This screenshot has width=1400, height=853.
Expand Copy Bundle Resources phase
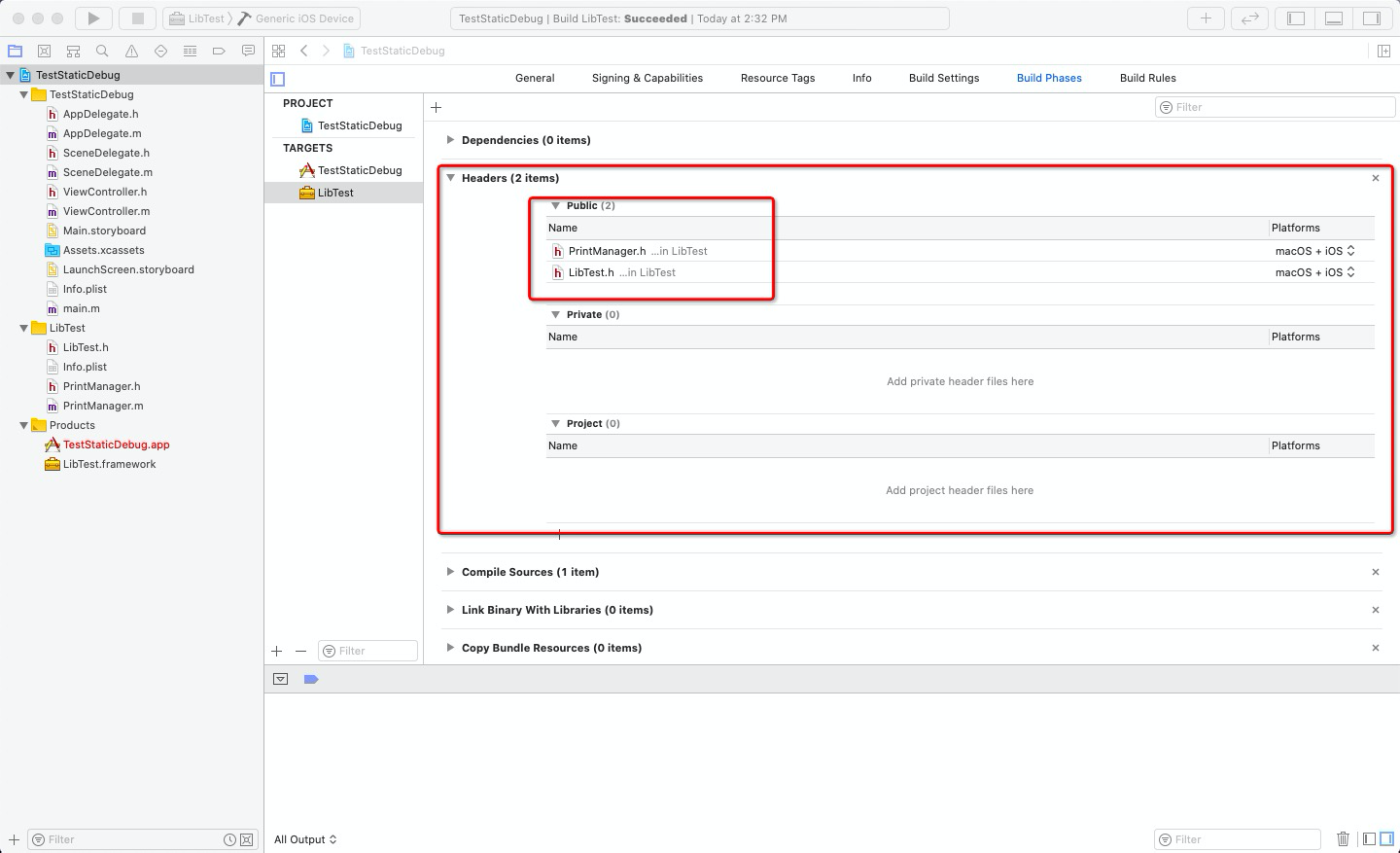(x=450, y=648)
